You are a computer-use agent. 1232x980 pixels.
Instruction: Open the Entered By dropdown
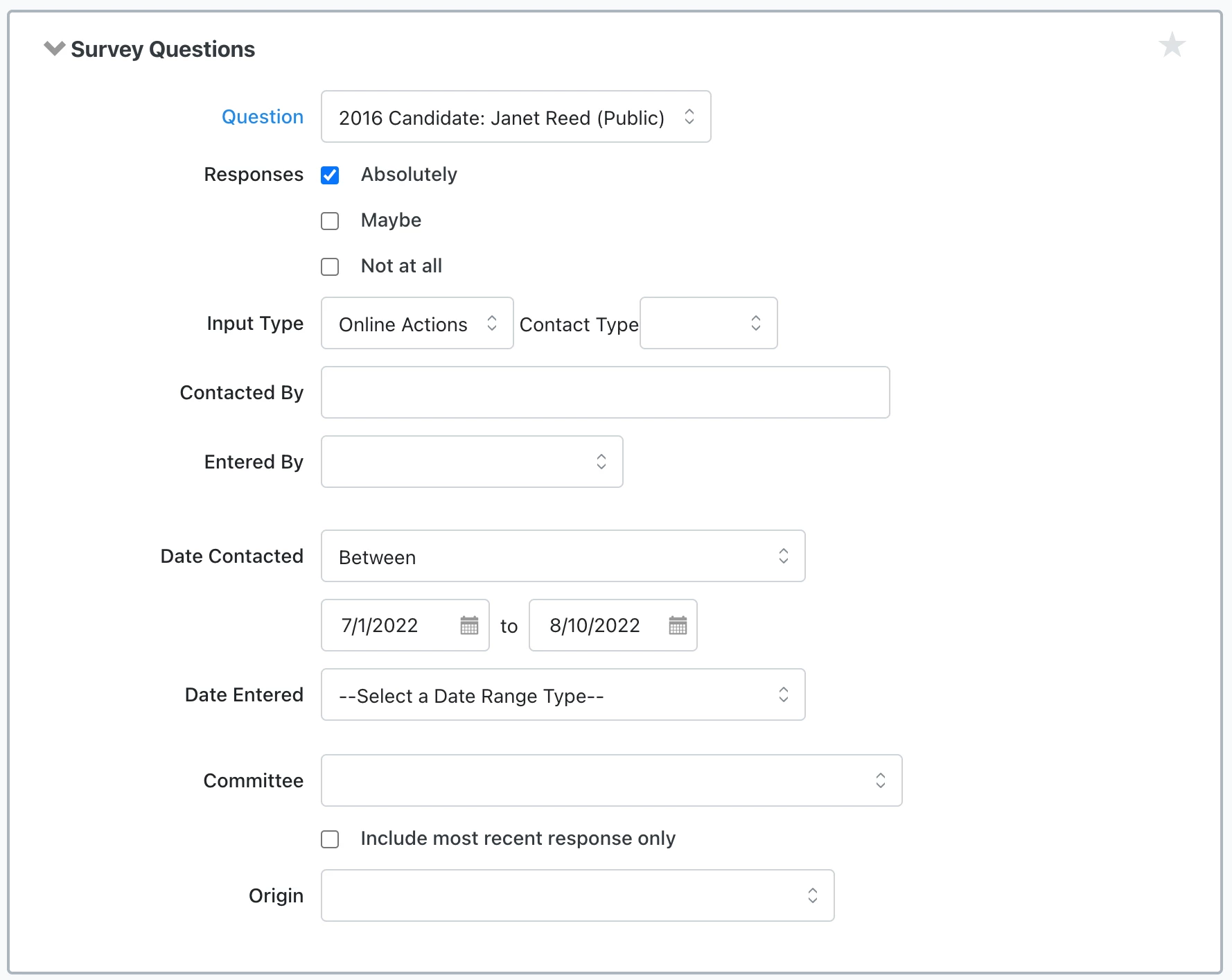pos(472,462)
